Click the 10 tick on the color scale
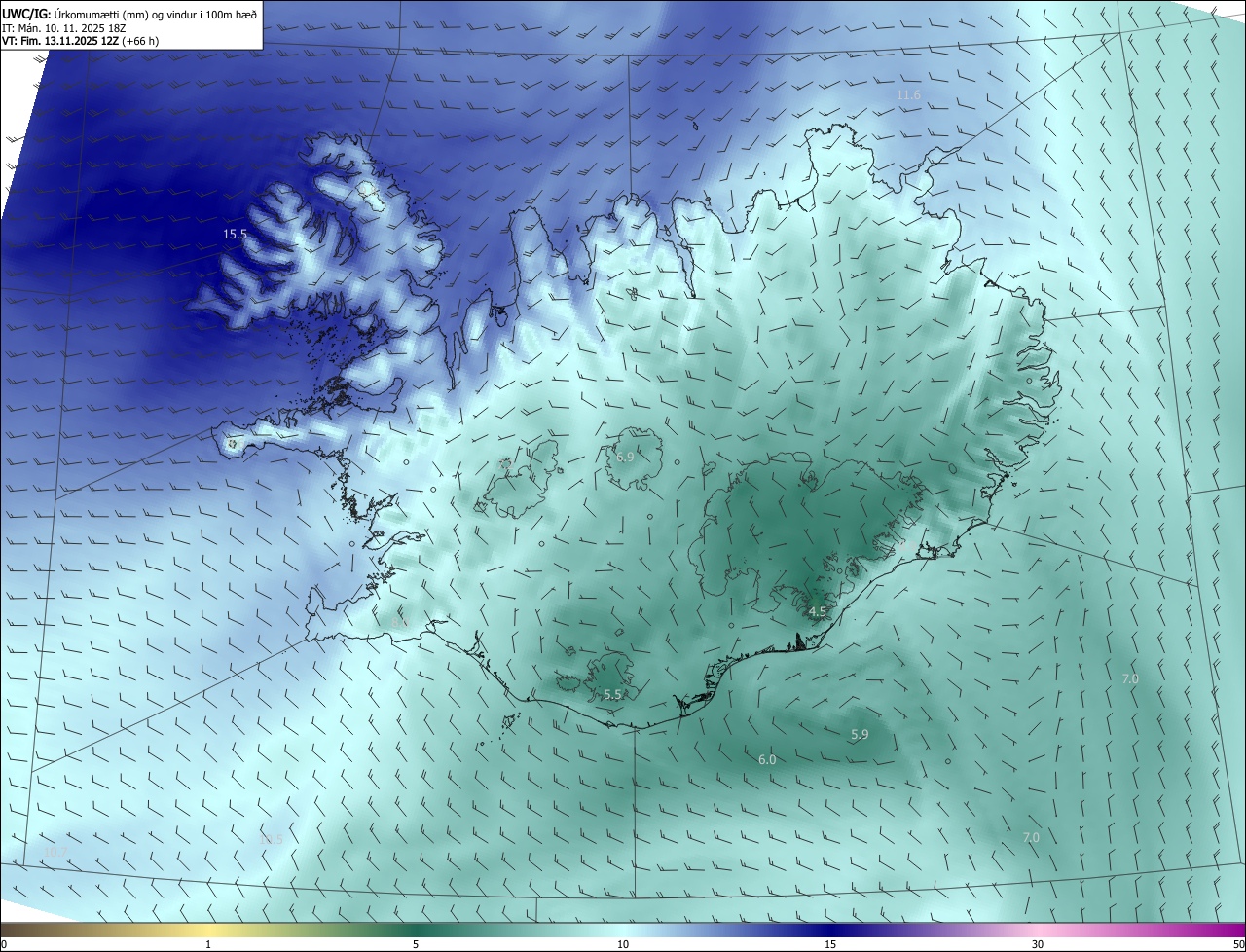Screen dimensions: 1246x952 (623, 944)
